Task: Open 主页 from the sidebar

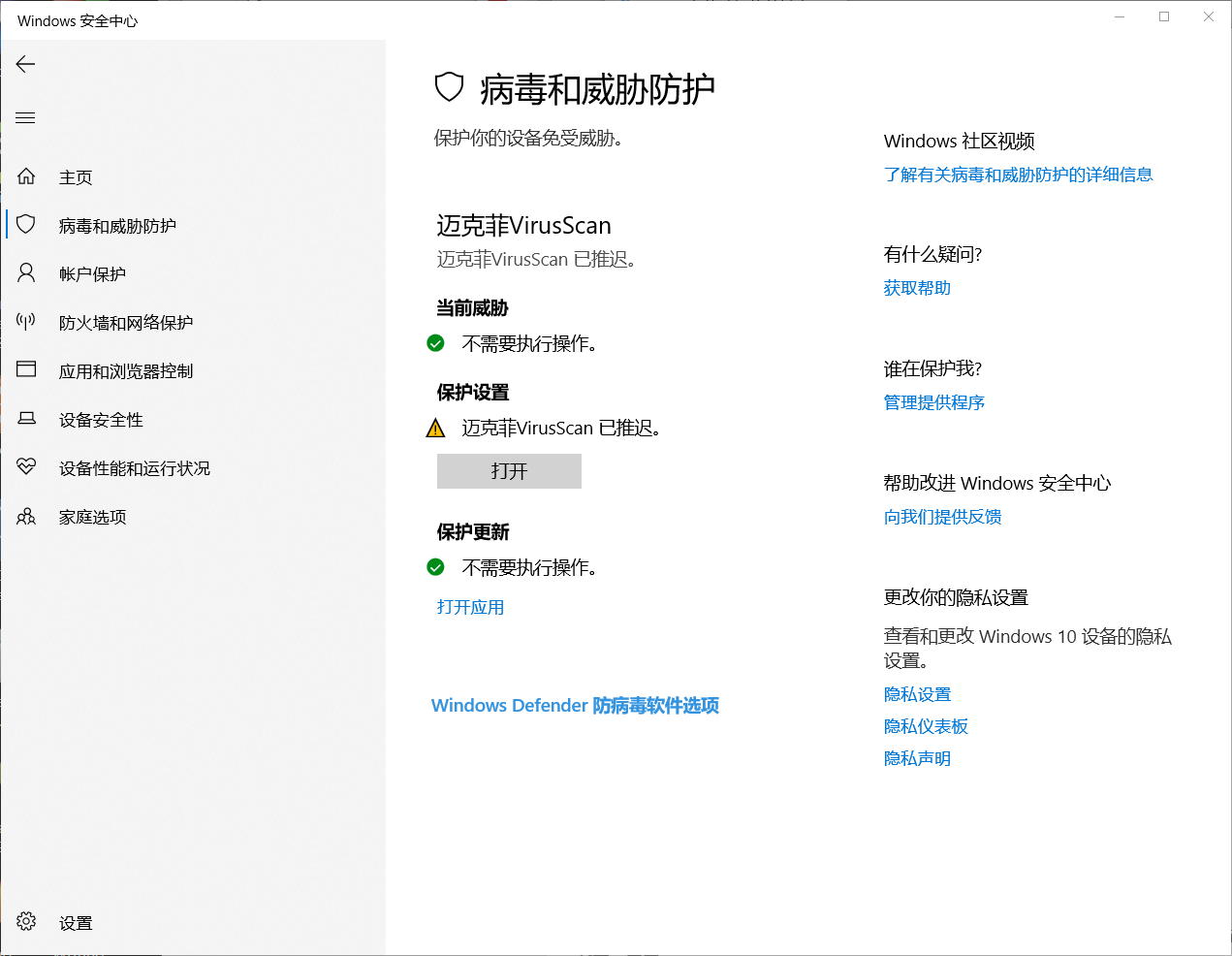Action: coord(76,176)
